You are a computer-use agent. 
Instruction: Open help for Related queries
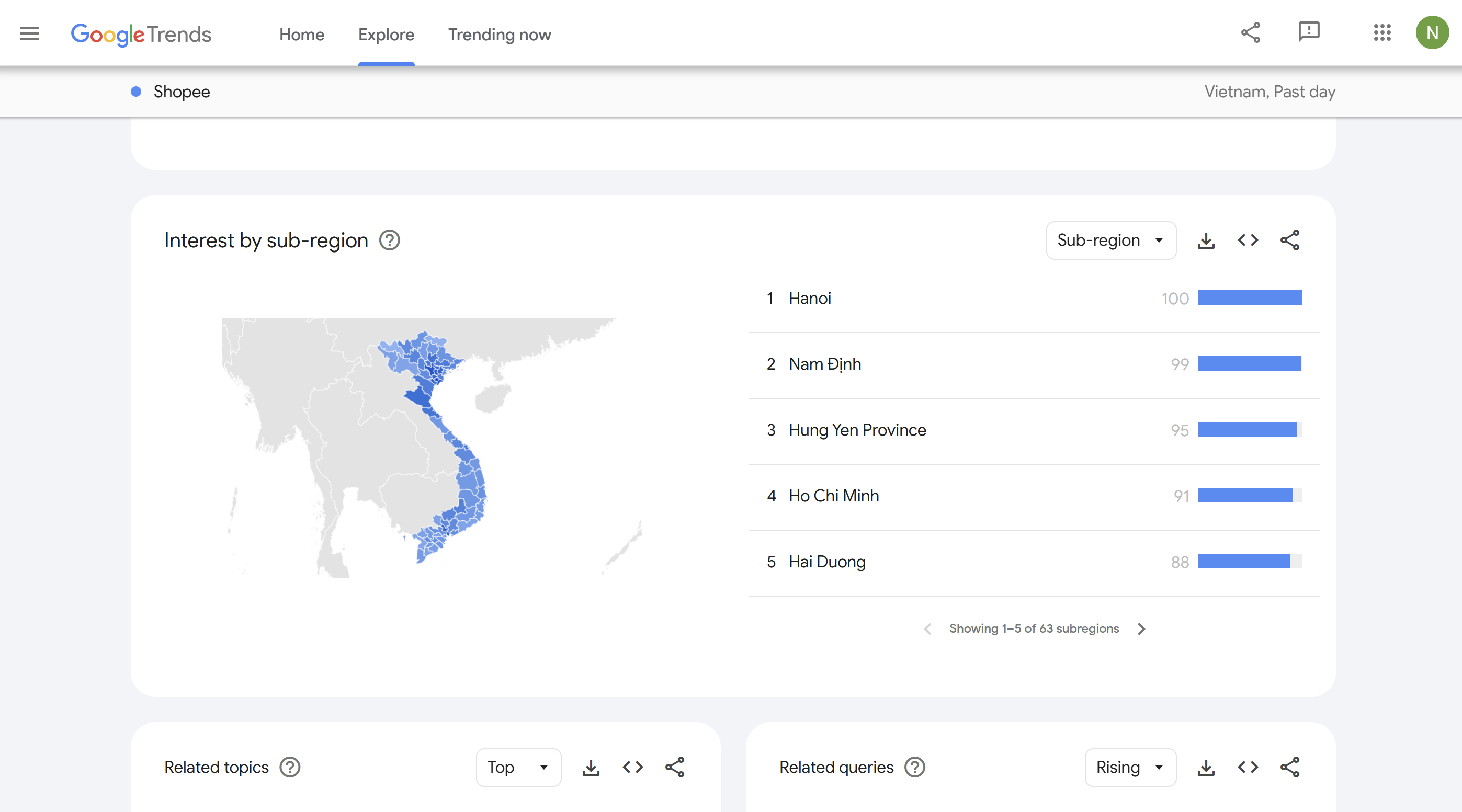coord(914,767)
